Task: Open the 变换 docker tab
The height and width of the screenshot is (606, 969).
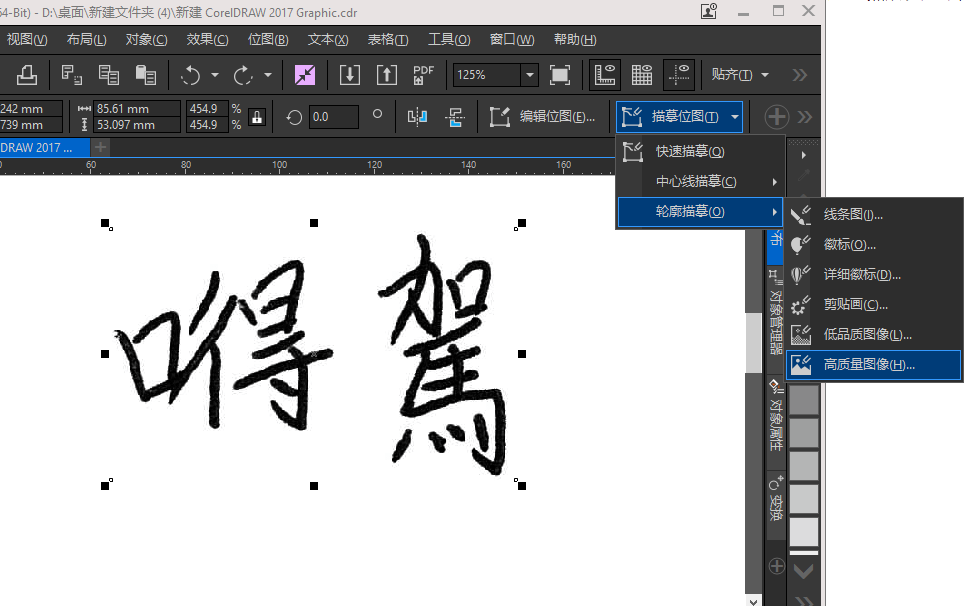Action: 776,500
